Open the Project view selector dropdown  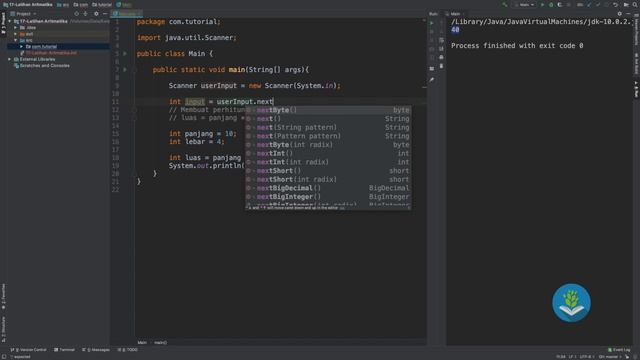[x=23, y=13]
